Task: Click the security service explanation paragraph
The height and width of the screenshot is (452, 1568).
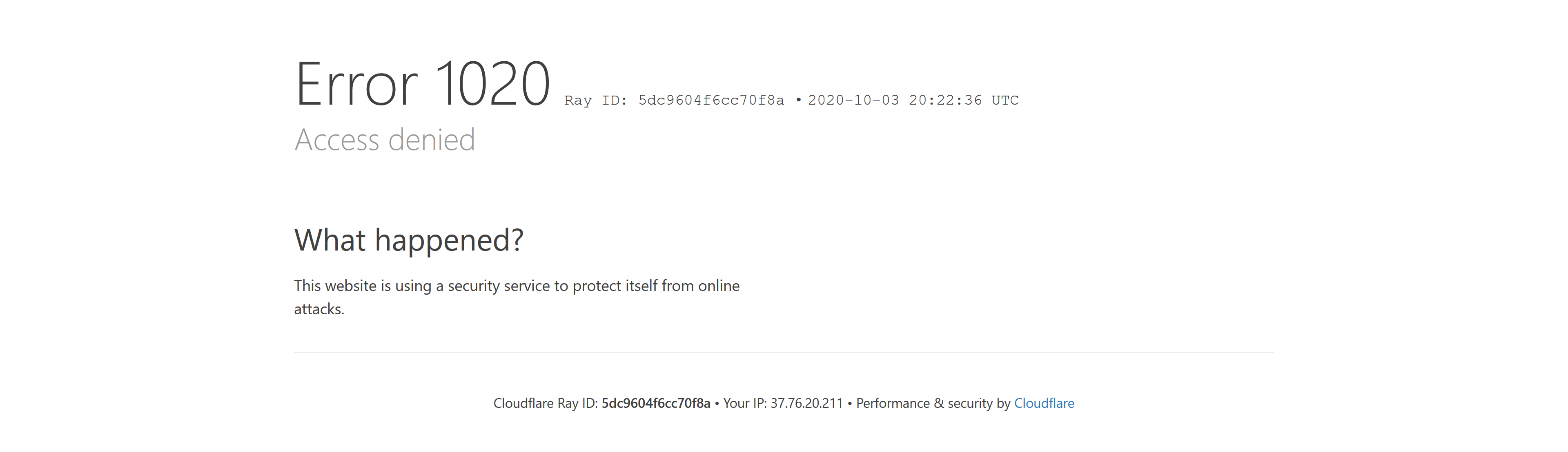Action: (x=517, y=297)
